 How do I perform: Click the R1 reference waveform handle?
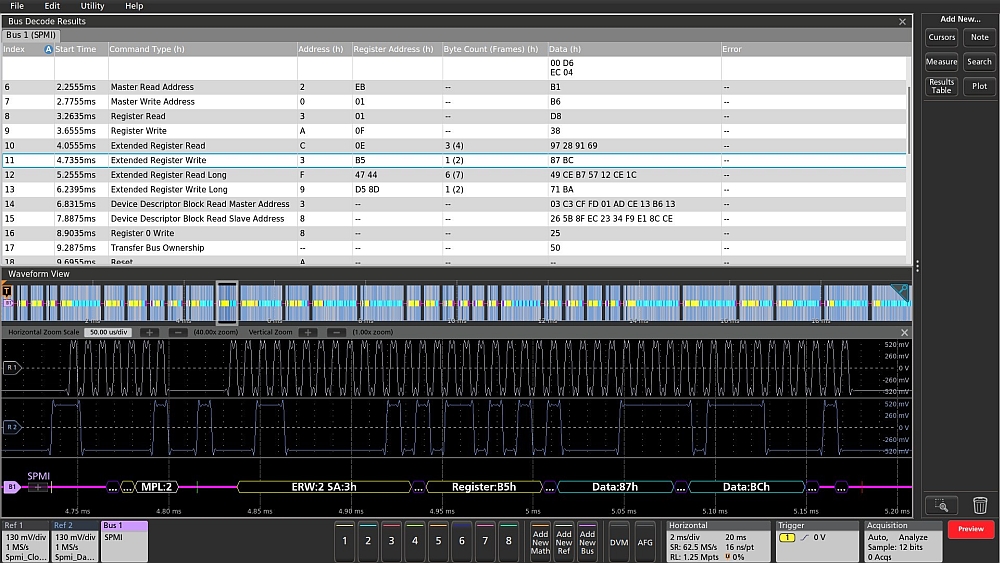click(x=12, y=368)
